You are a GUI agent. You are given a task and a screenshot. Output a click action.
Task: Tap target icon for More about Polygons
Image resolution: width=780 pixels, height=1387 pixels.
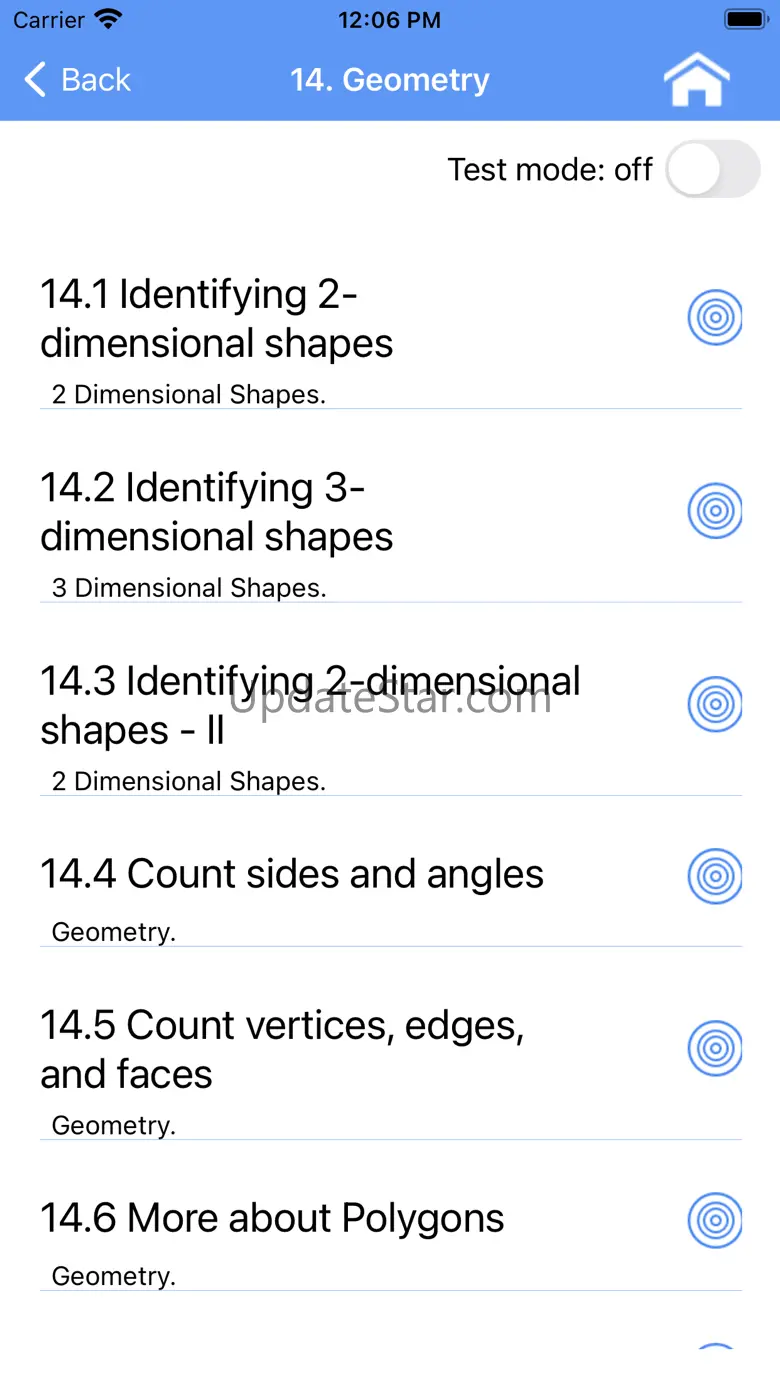[715, 1220]
